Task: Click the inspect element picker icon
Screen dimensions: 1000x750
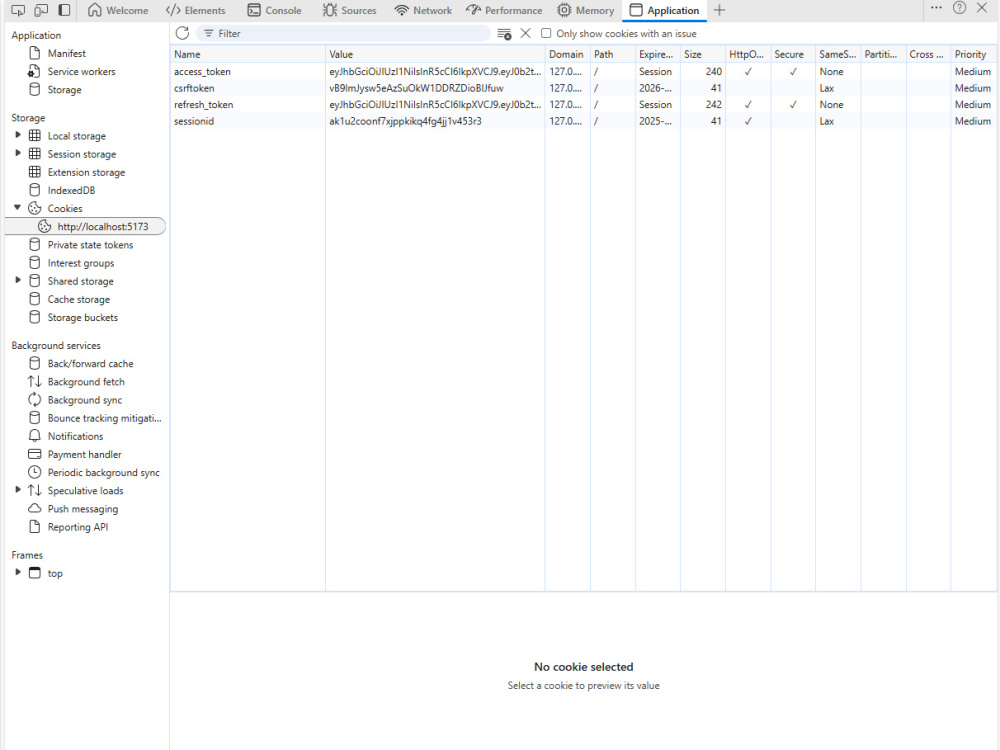Action: coord(18,10)
